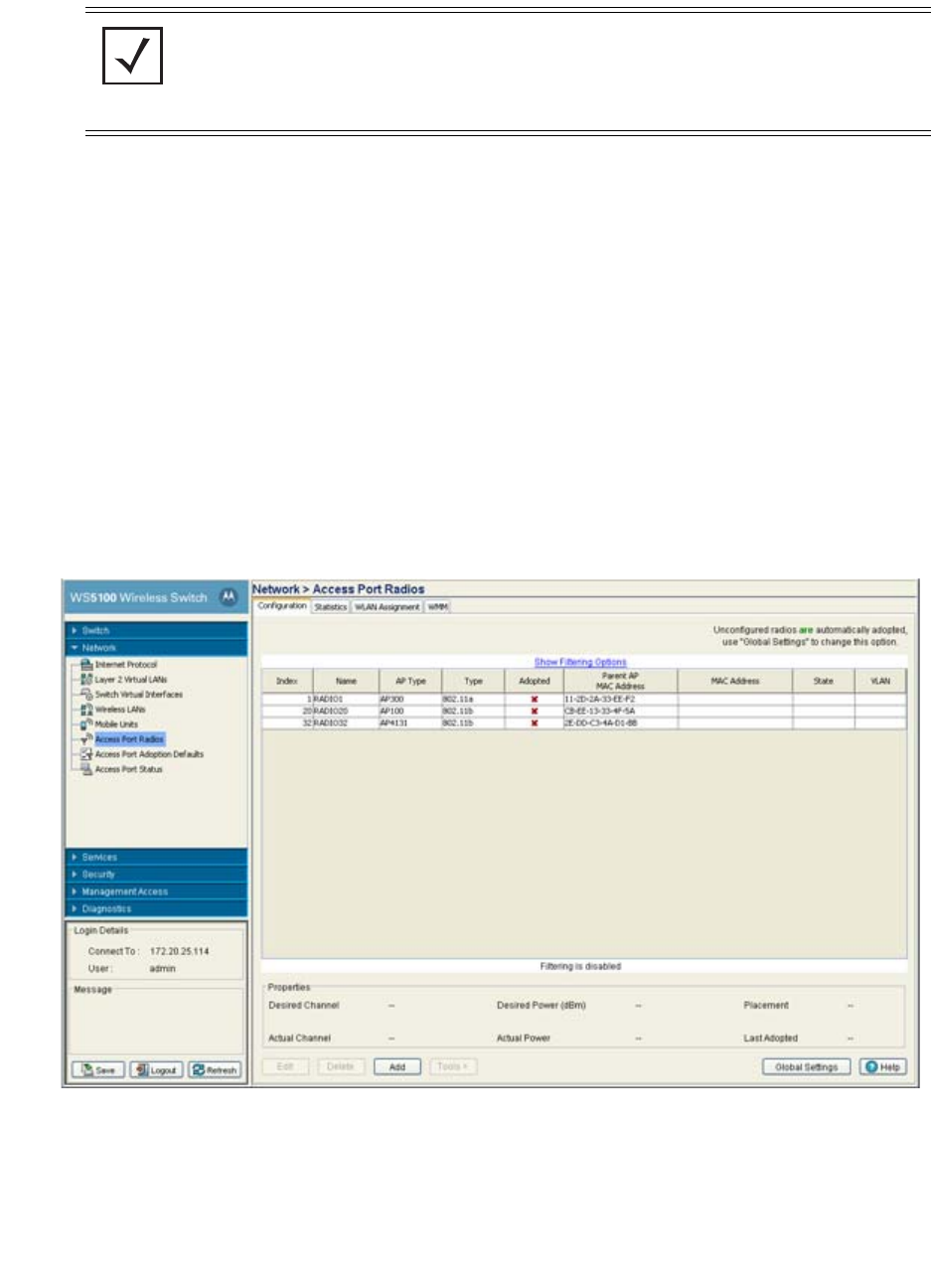Image resolution: width=931 pixels, height=1288 pixels.
Task: Expand the Diagnostics menu section
Action: click(156, 908)
